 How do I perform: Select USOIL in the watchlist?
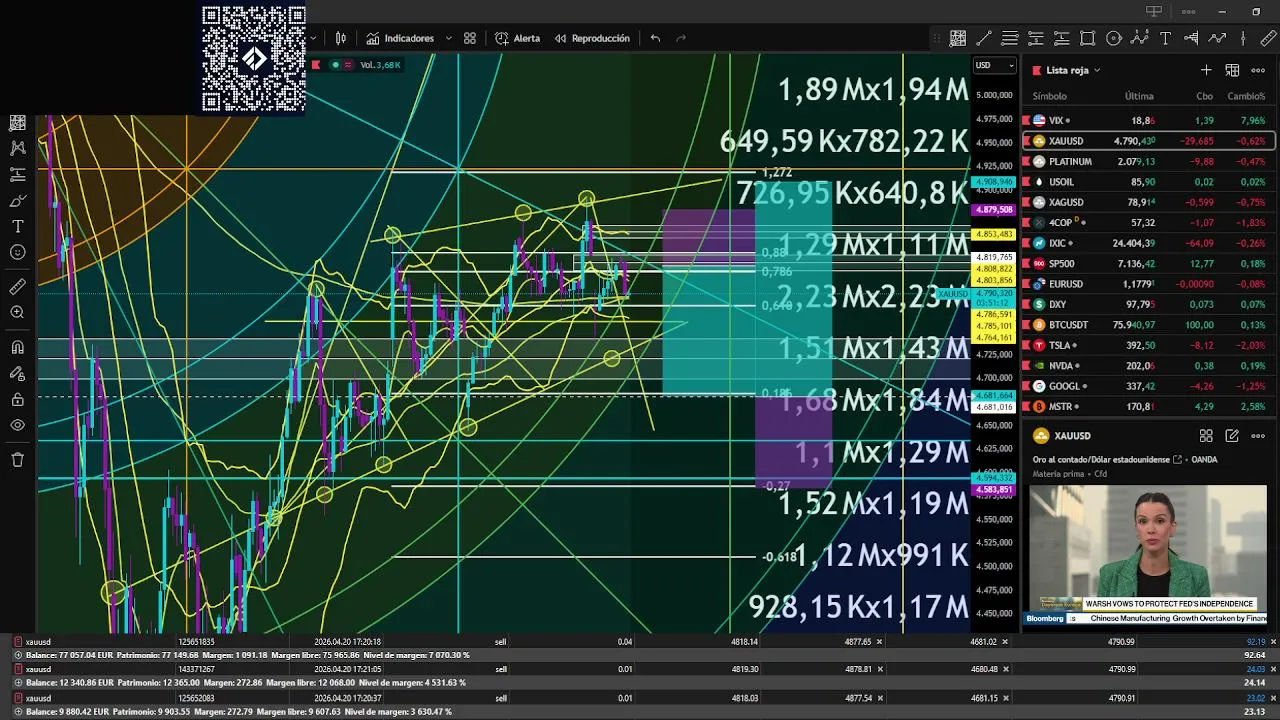click(x=1148, y=182)
